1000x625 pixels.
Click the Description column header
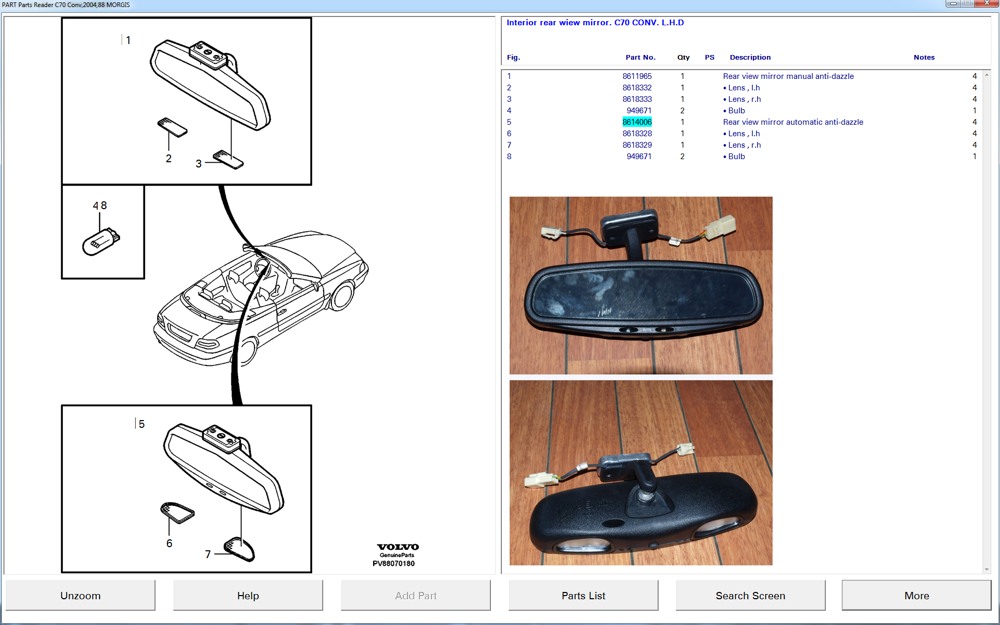pyautogui.click(x=750, y=58)
